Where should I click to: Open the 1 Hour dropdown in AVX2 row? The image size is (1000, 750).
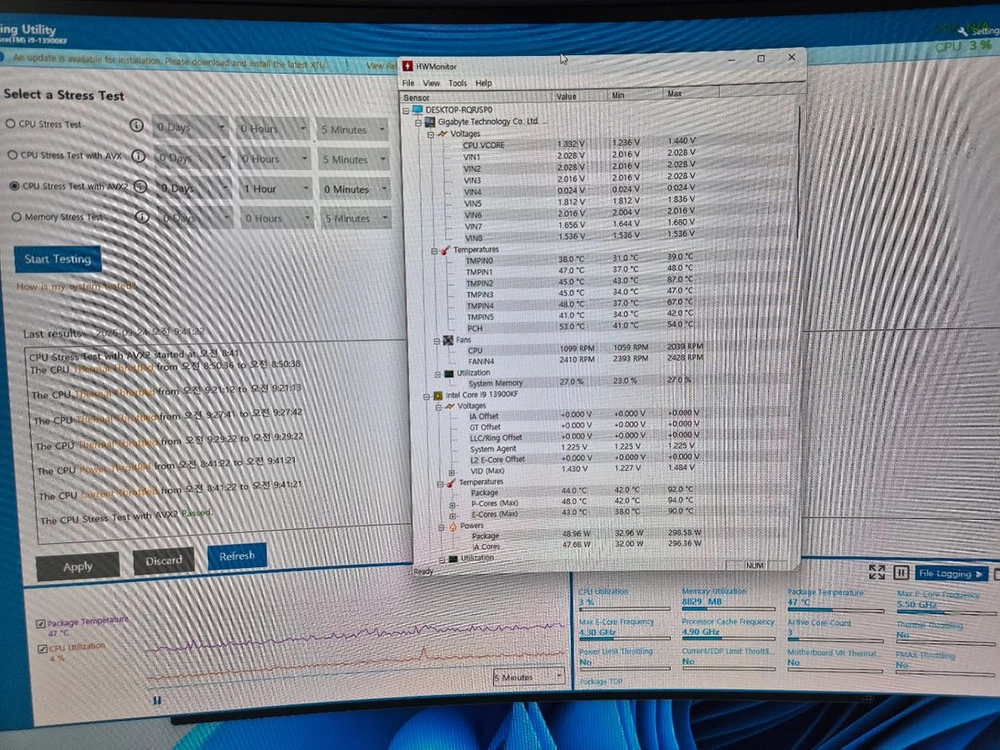click(x=276, y=189)
